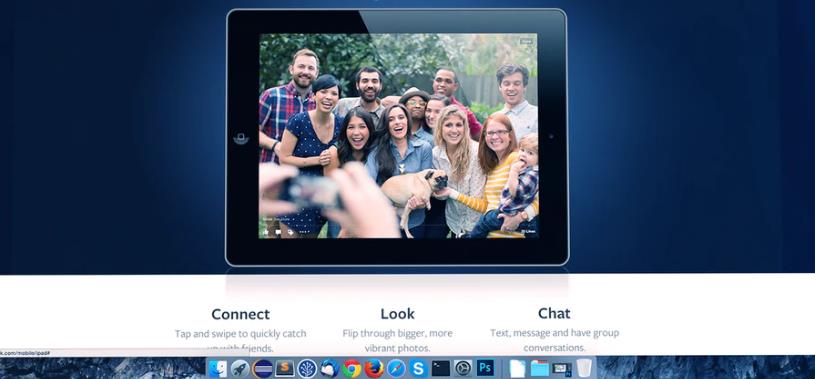The height and width of the screenshot is (379, 815).
Task: Open Sublime Text from the dock
Action: [285, 369]
